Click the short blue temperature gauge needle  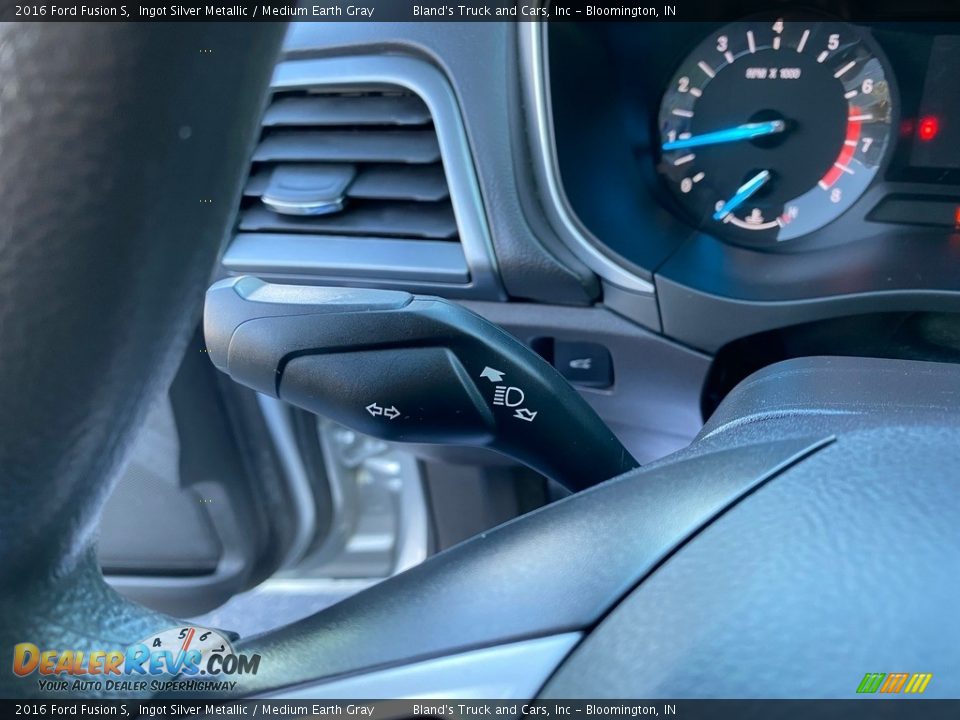tap(742, 194)
